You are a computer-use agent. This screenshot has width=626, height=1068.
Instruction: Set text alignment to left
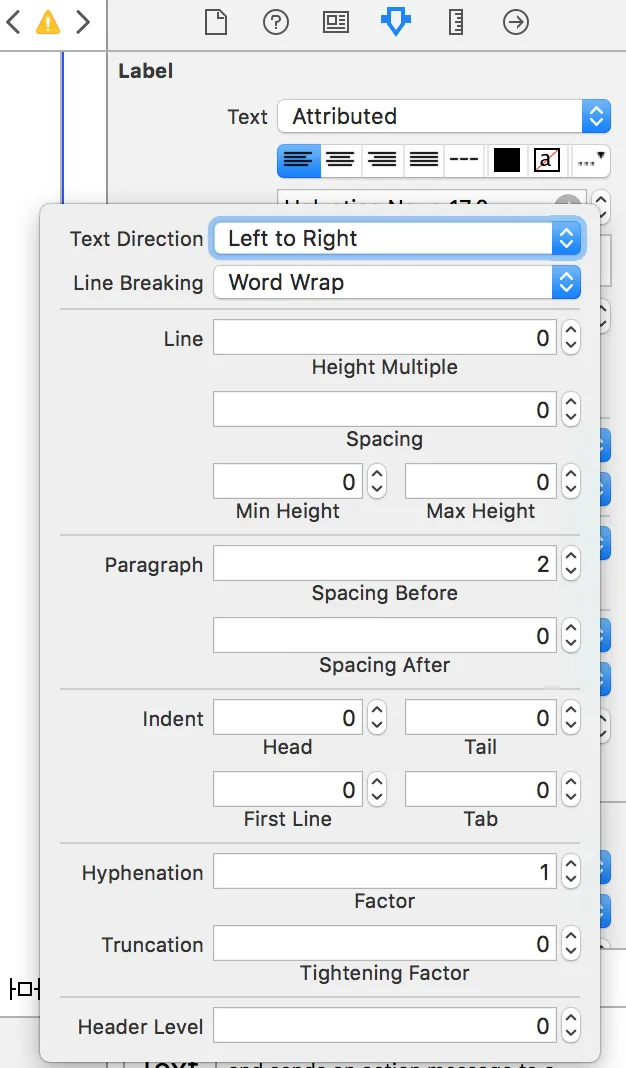298,160
